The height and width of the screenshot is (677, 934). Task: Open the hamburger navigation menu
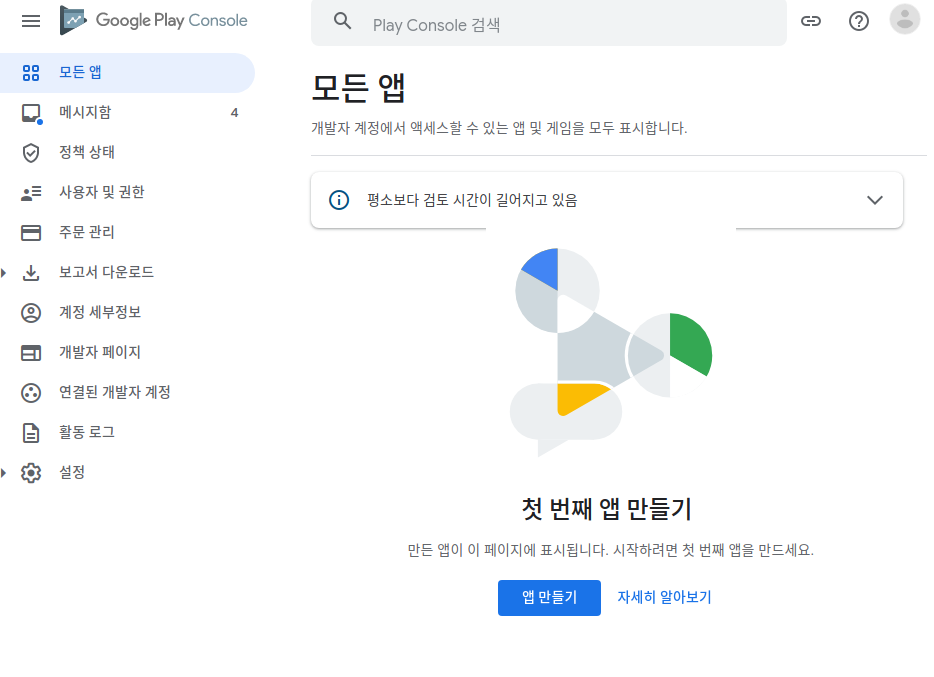coord(31,21)
